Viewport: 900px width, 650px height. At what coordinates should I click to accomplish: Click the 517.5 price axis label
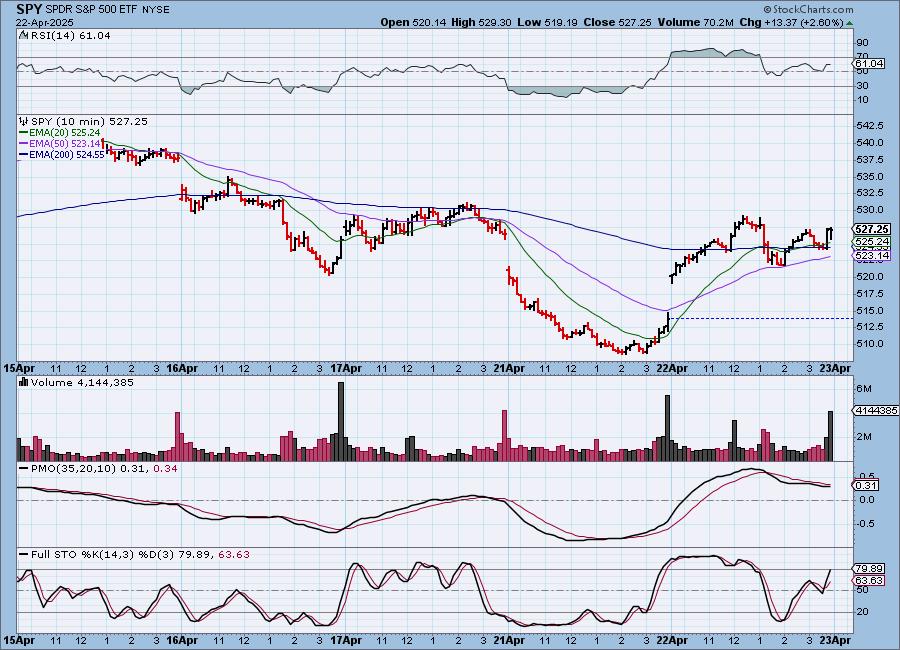[868, 293]
